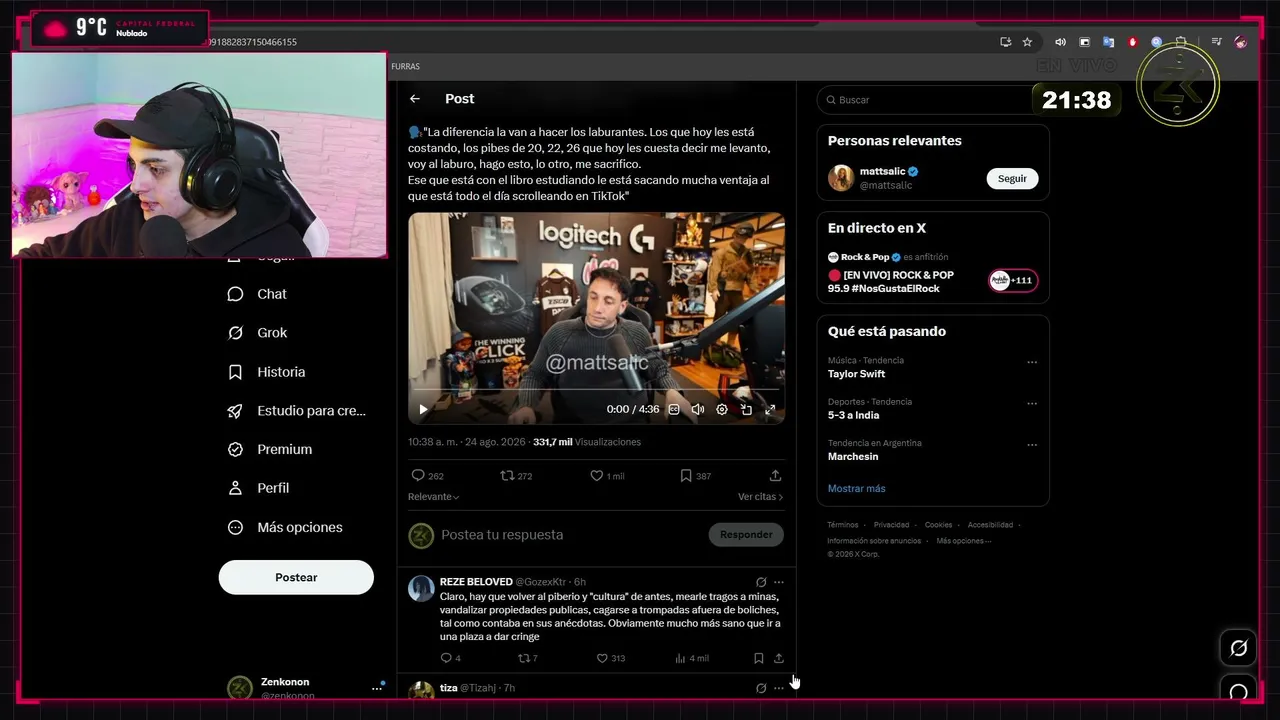Click the browser install app icon

1005,42
